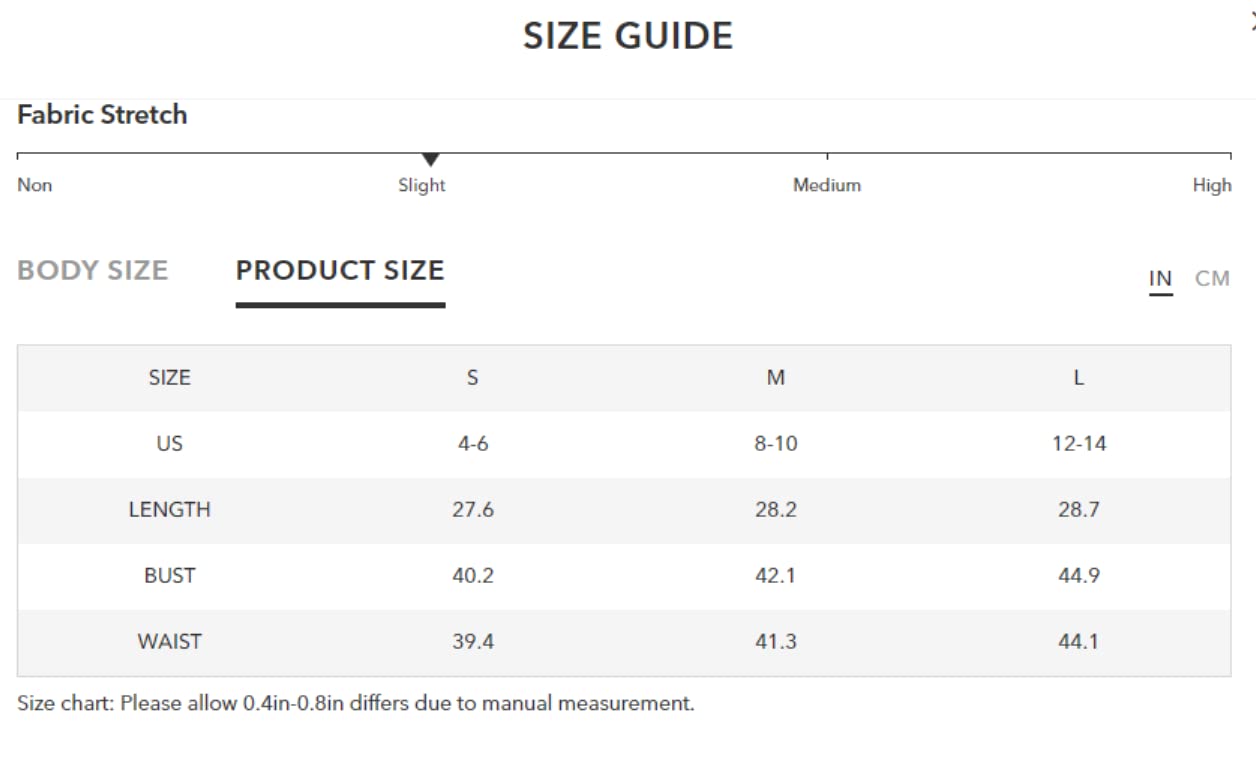
Task: Click the S size column header
Action: point(473,378)
